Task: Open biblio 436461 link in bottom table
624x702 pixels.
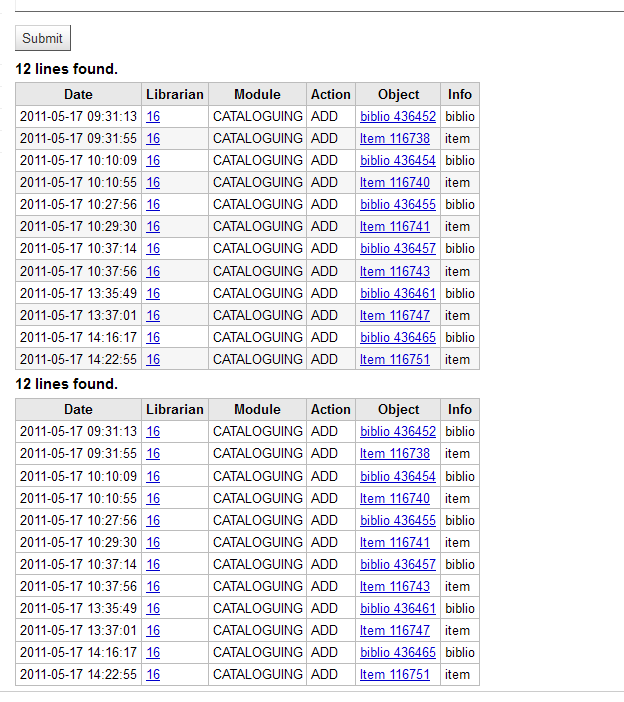Action: pyautogui.click(x=398, y=608)
